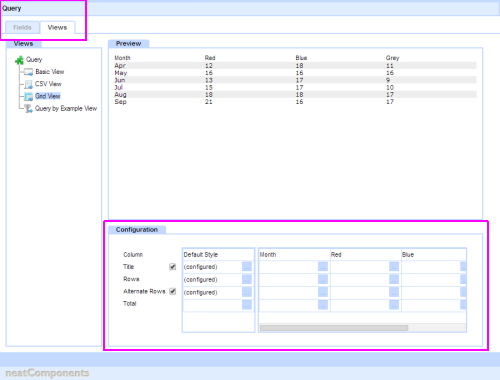Open Default Style editor for Total row
This screenshot has width=500, height=380.
click(x=247, y=305)
